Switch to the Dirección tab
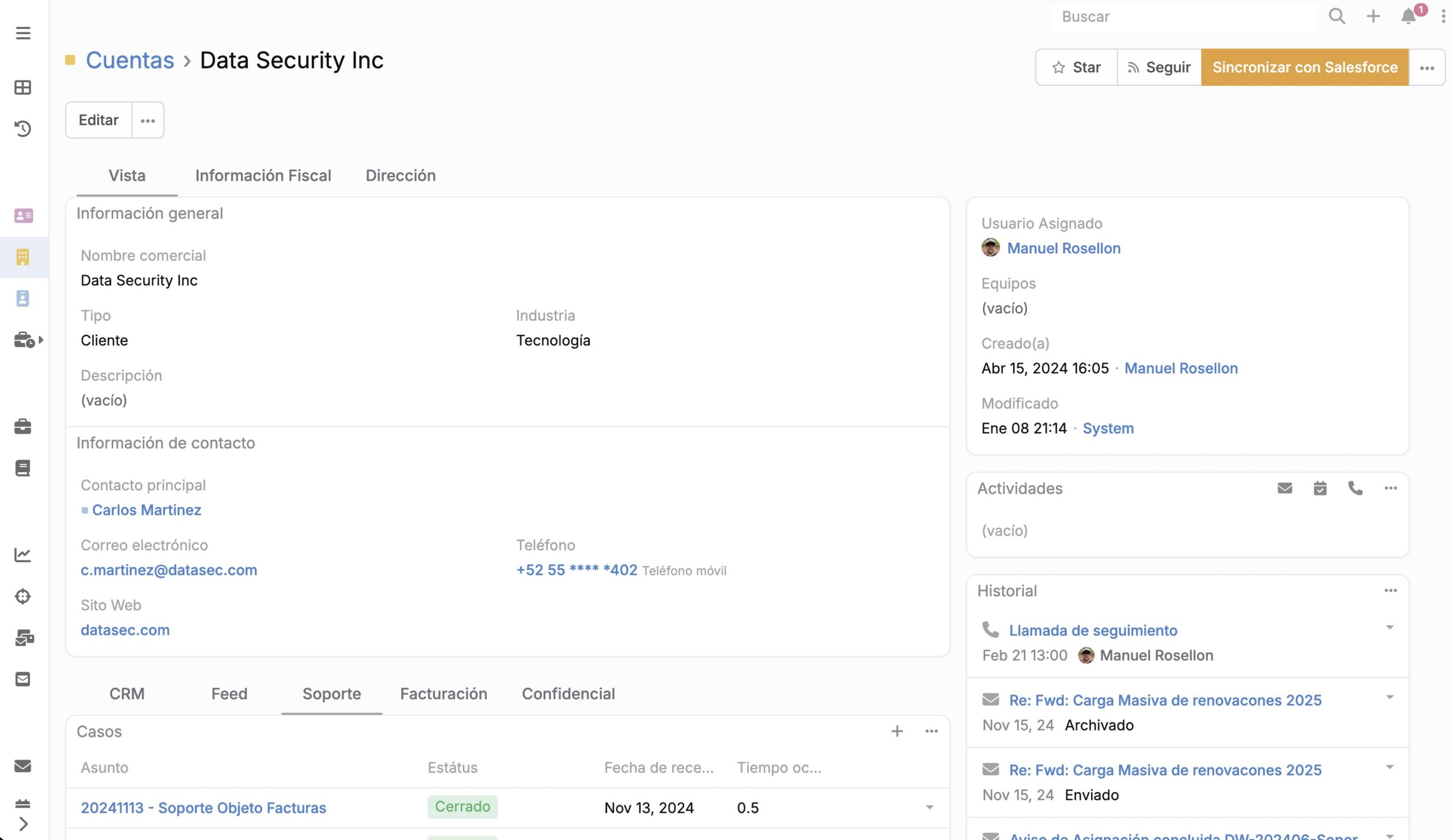 tap(401, 176)
